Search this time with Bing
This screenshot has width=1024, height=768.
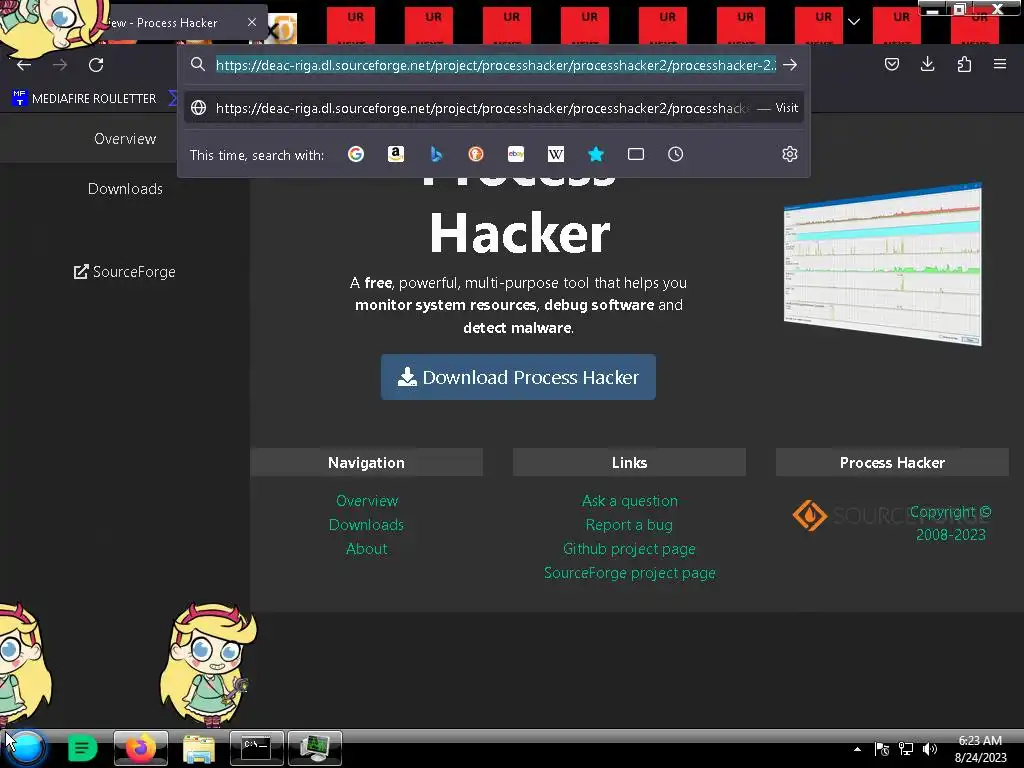tap(436, 154)
